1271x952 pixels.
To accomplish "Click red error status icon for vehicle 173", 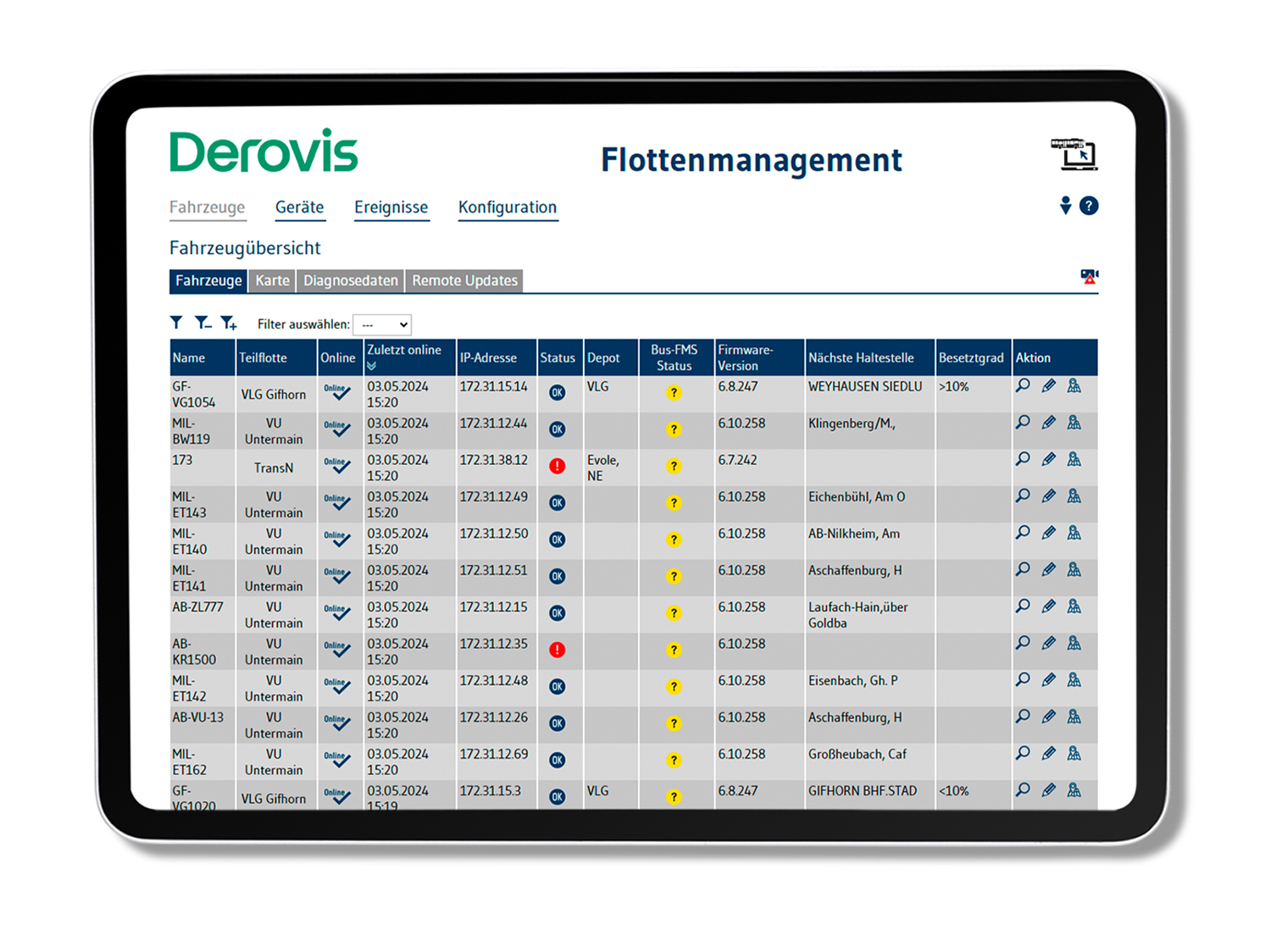I will (x=557, y=466).
